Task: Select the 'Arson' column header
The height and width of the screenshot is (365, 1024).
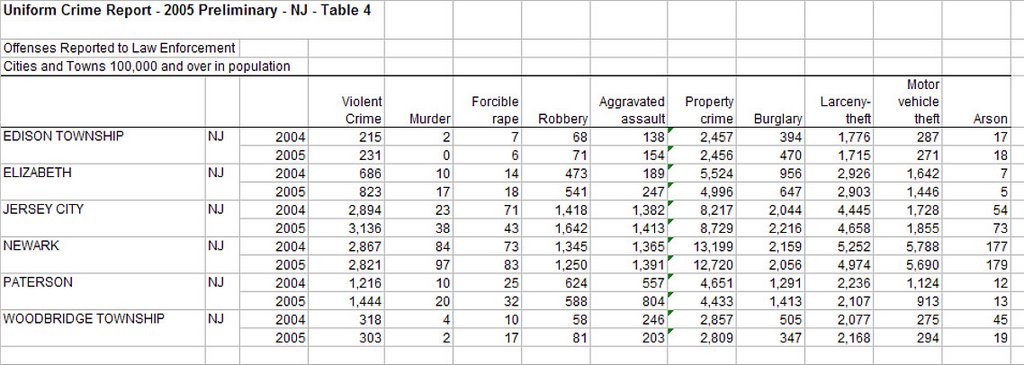Action: 991,119
